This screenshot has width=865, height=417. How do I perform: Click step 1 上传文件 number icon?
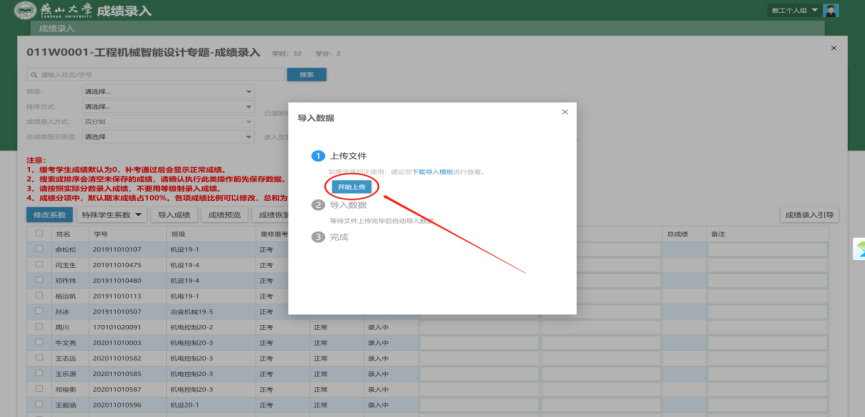[x=318, y=156]
